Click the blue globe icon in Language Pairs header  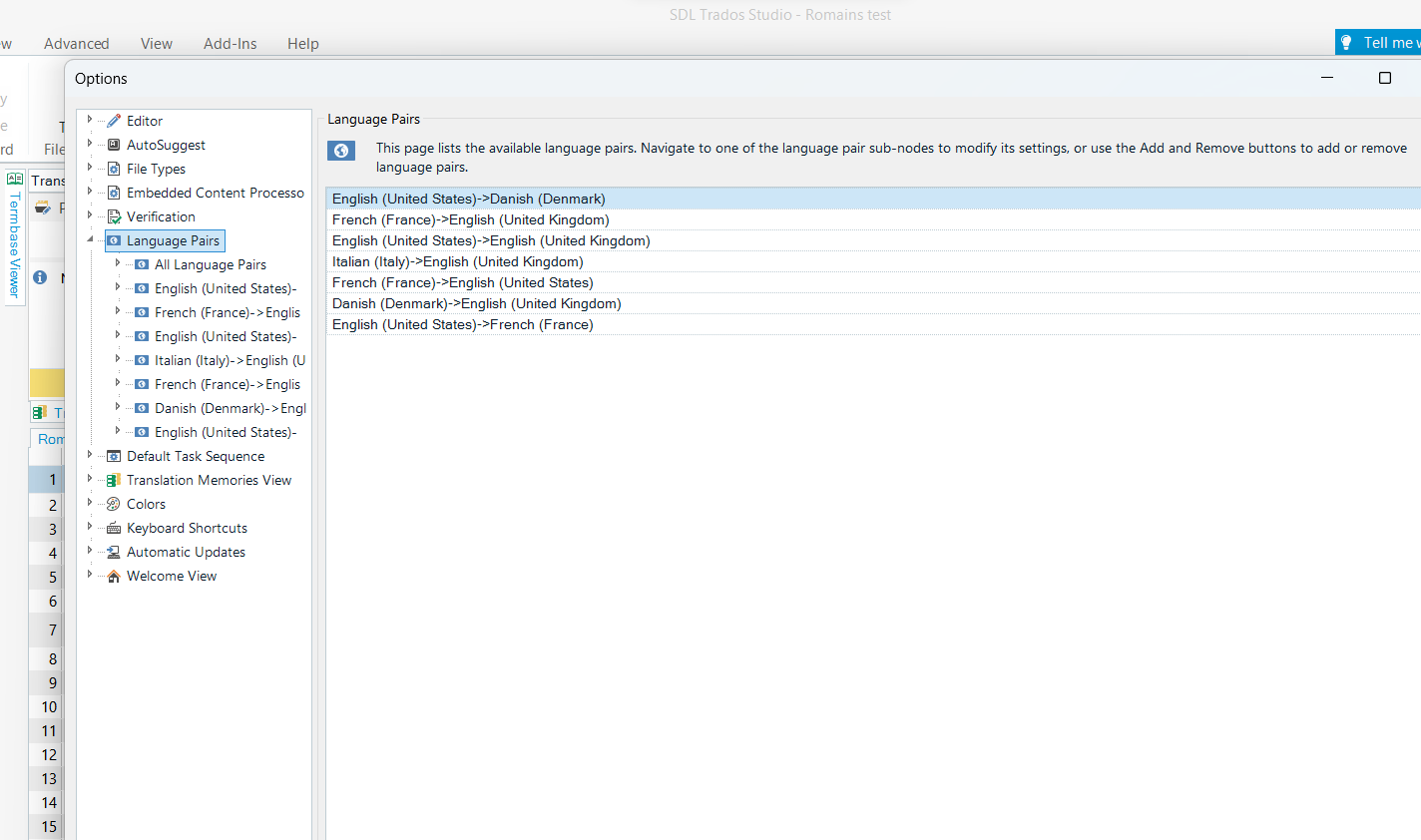coord(341,151)
